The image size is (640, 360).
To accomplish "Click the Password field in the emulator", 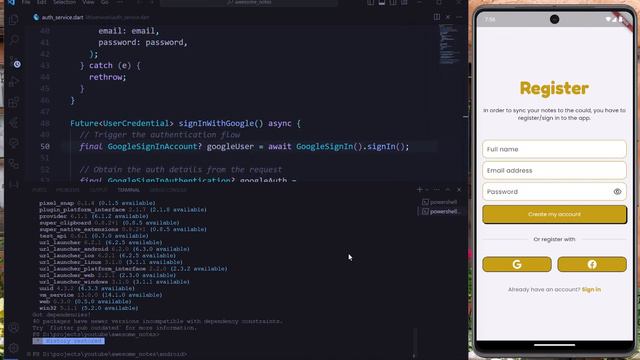I will [554, 192].
